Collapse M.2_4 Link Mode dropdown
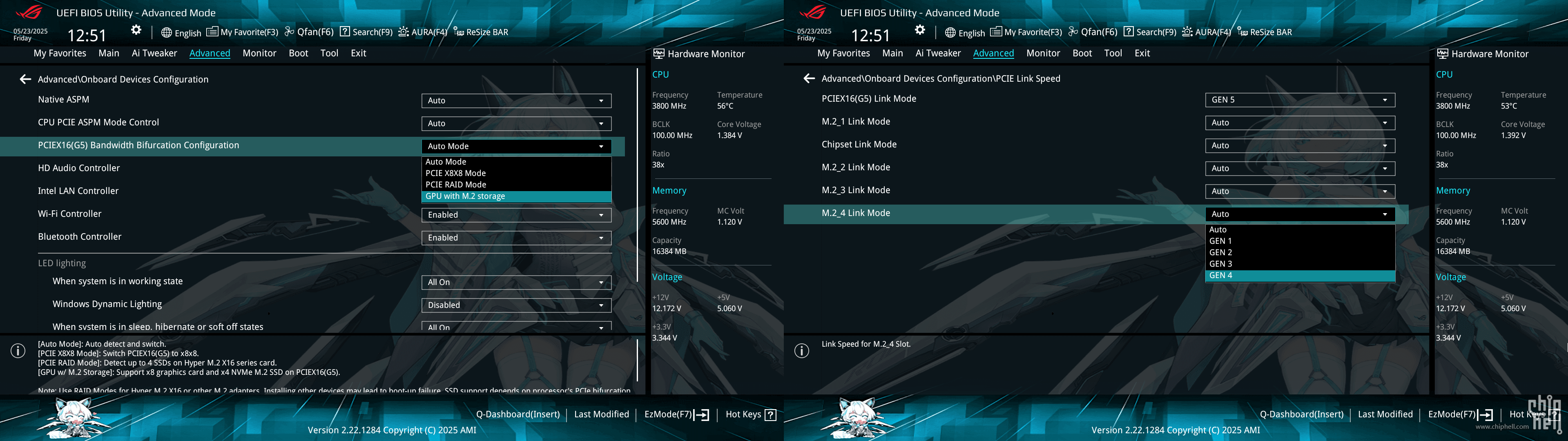Viewport: 1568px width, 441px height. pos(1300,214)
